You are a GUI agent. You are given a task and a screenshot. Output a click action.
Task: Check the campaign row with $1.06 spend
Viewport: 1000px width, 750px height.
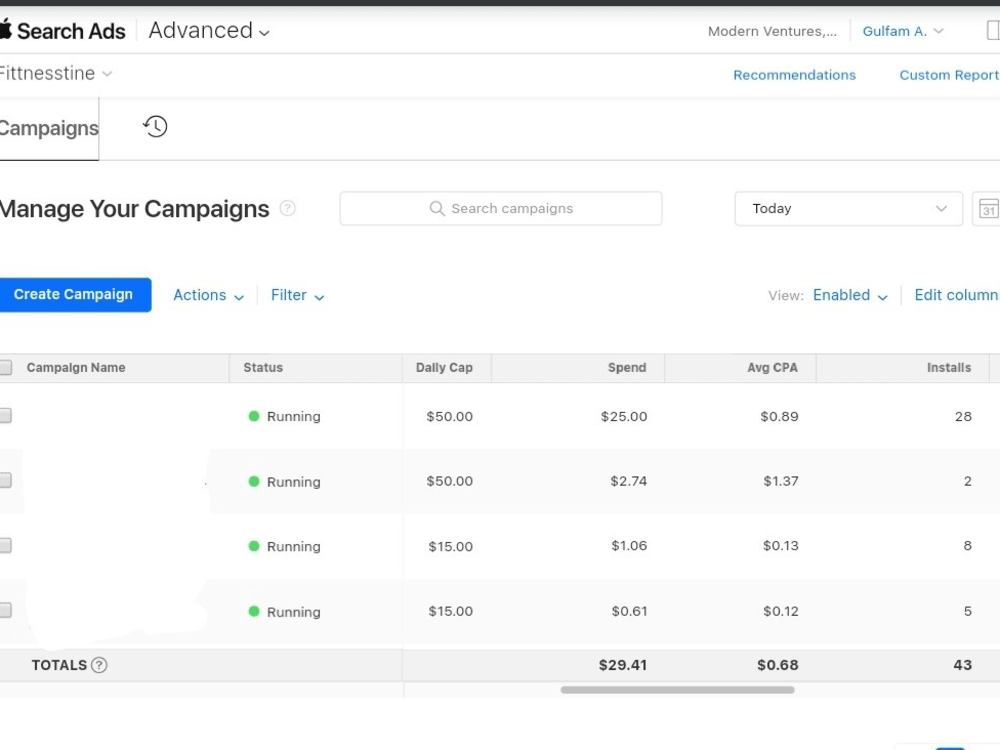[5, 545]
